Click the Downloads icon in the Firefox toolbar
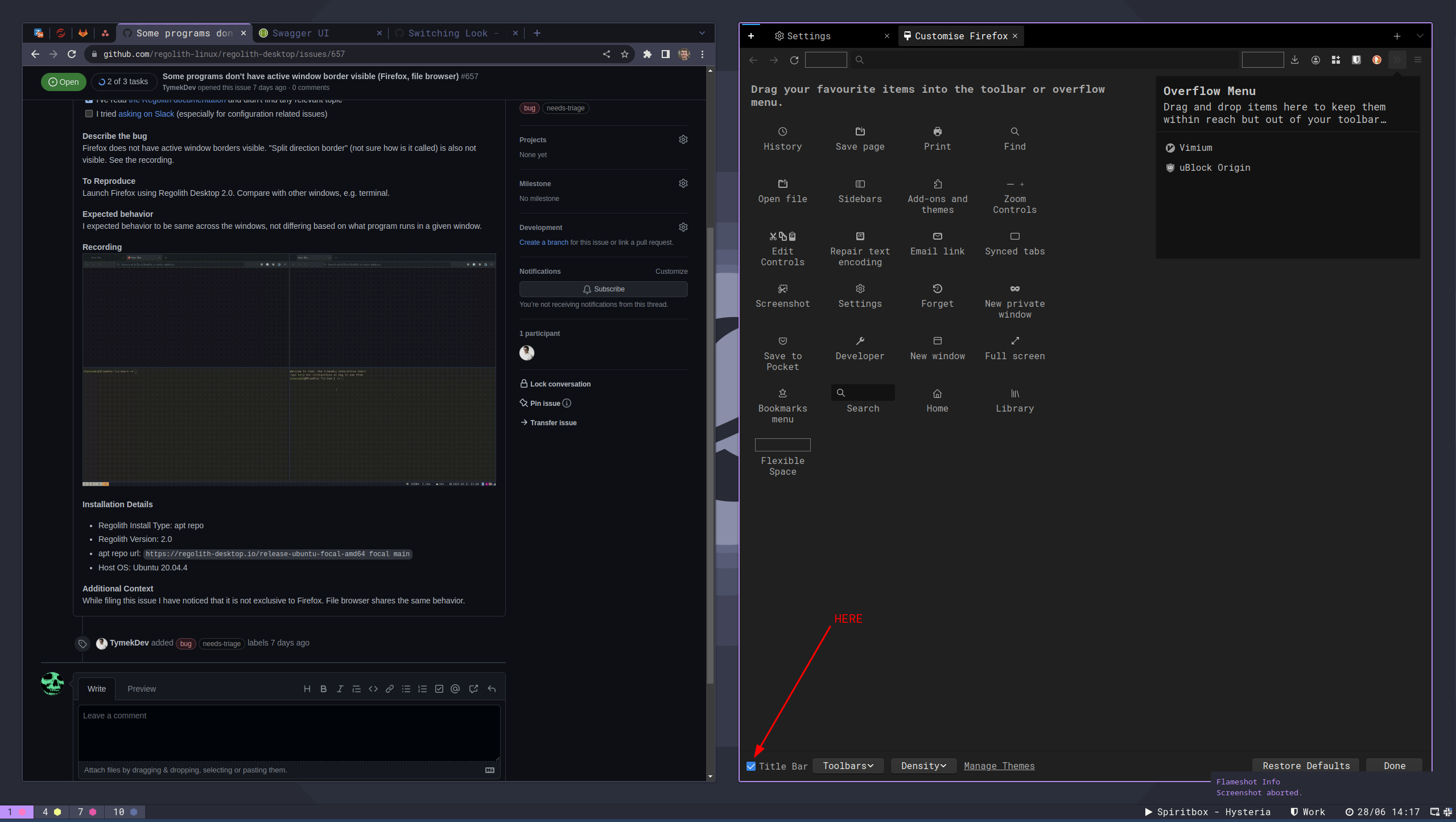This screenshot has height=822, width=1456. coord(1295,59)
